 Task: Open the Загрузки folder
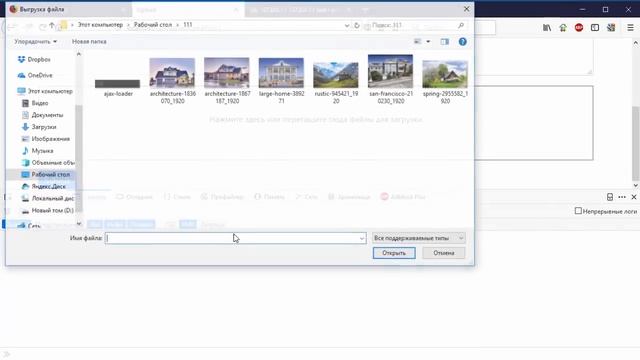pyautogui.click(x=39, y=127)
